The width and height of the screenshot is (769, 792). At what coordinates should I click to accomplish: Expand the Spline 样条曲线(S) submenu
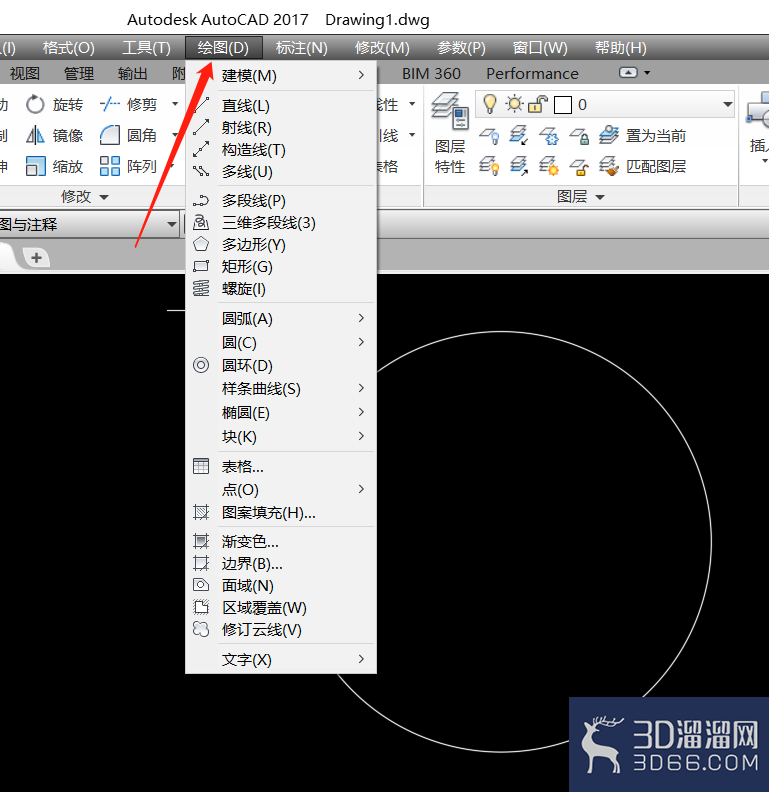click(x=281, y=389)
